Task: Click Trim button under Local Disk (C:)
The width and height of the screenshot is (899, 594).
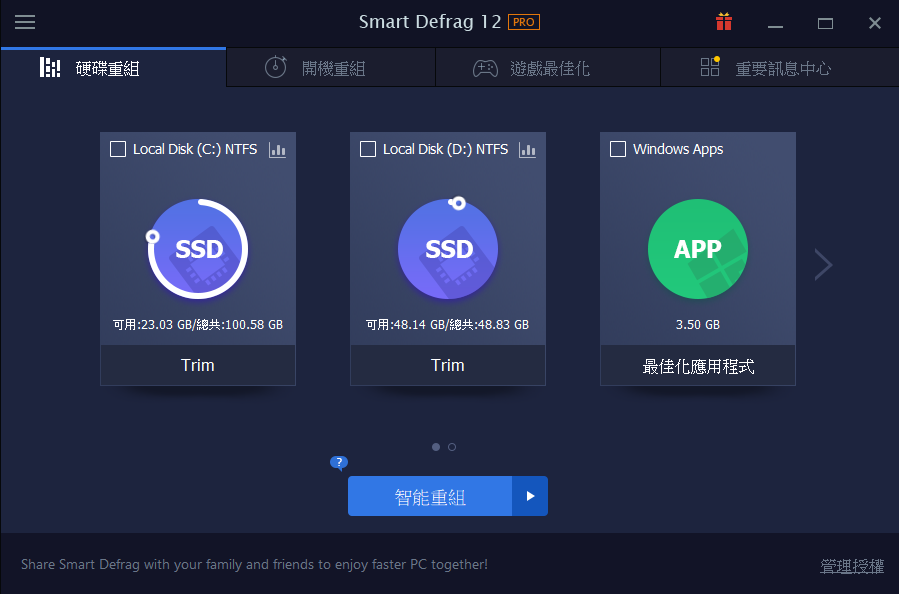Action: point(198,365)
